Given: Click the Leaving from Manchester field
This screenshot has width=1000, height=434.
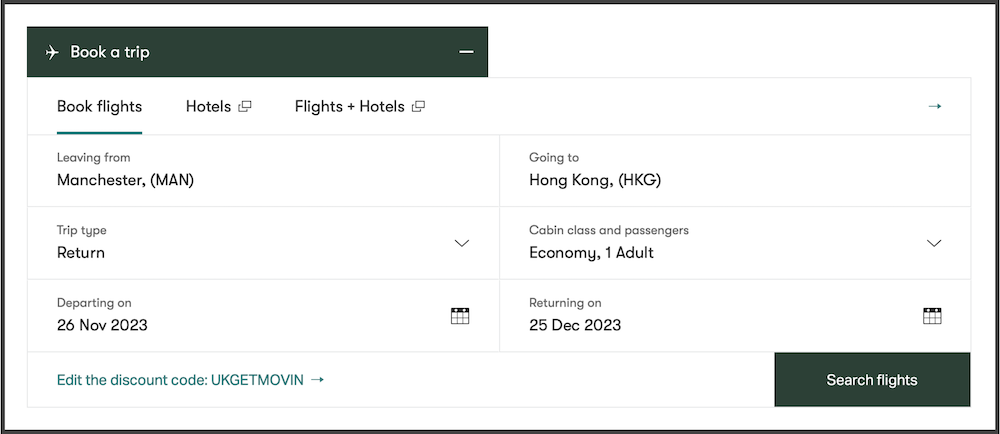Looking at the screenshot, I should 263,171.
